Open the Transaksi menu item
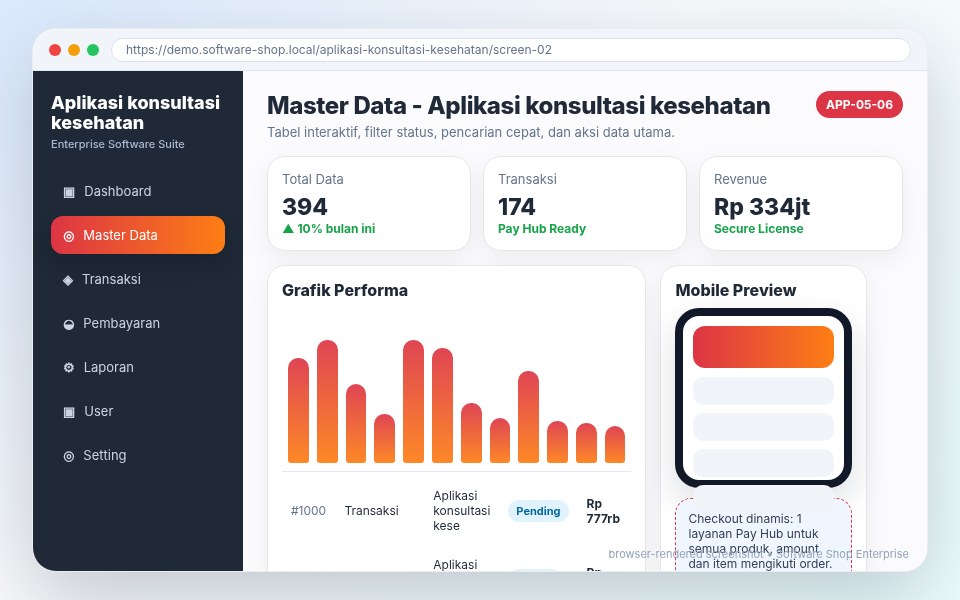 click(x=138, y=279)
